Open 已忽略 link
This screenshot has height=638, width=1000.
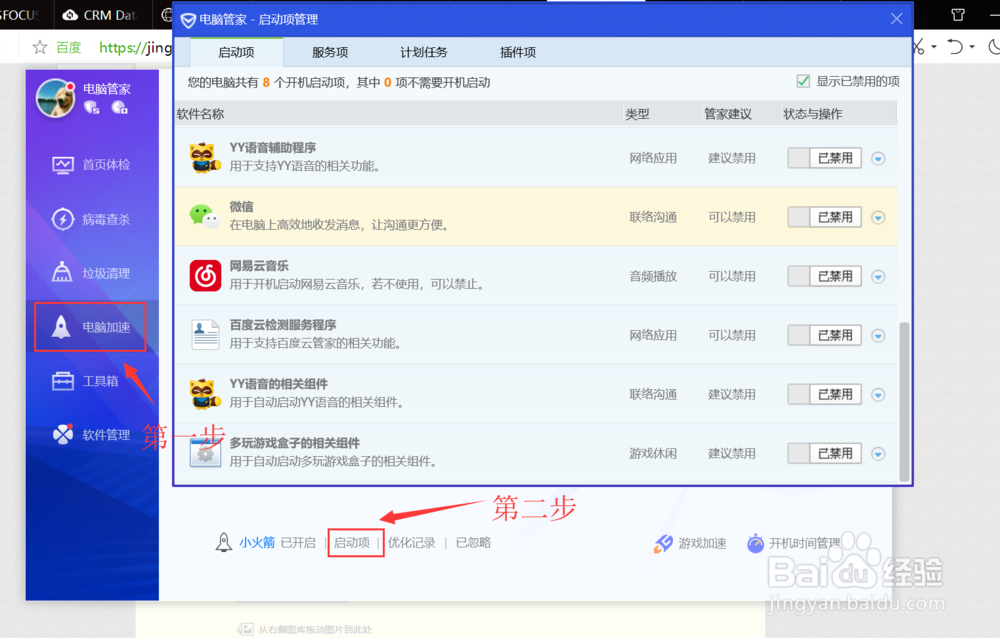pos(473,542)
